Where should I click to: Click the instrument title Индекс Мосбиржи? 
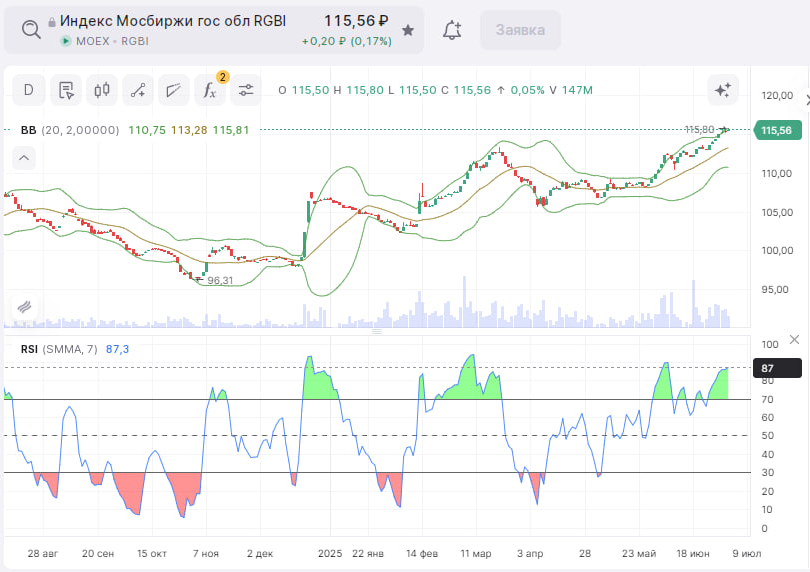(x=173, y=21)
